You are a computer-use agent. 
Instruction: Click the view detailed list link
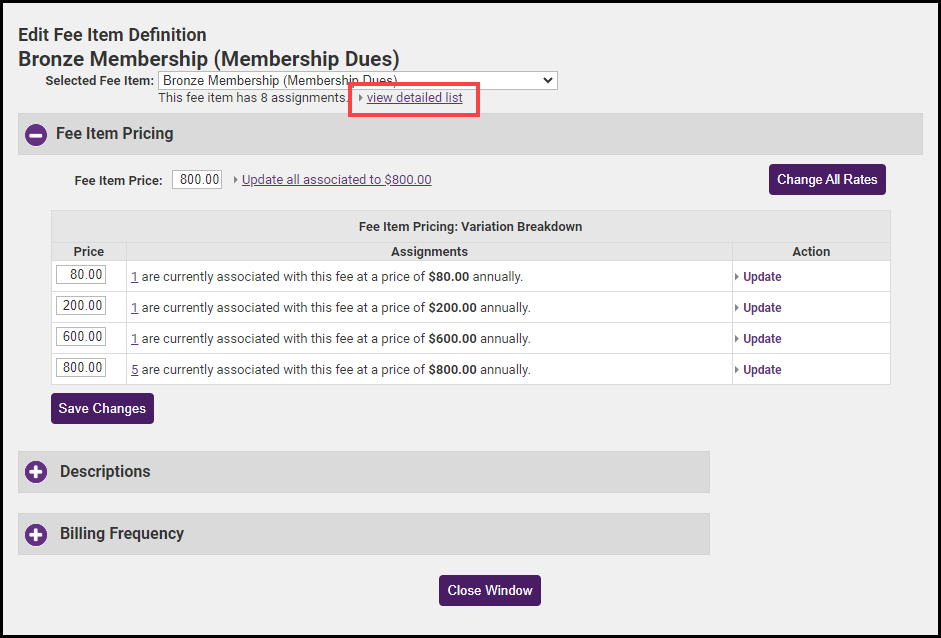pyautogui.click(x=414, y=98)
